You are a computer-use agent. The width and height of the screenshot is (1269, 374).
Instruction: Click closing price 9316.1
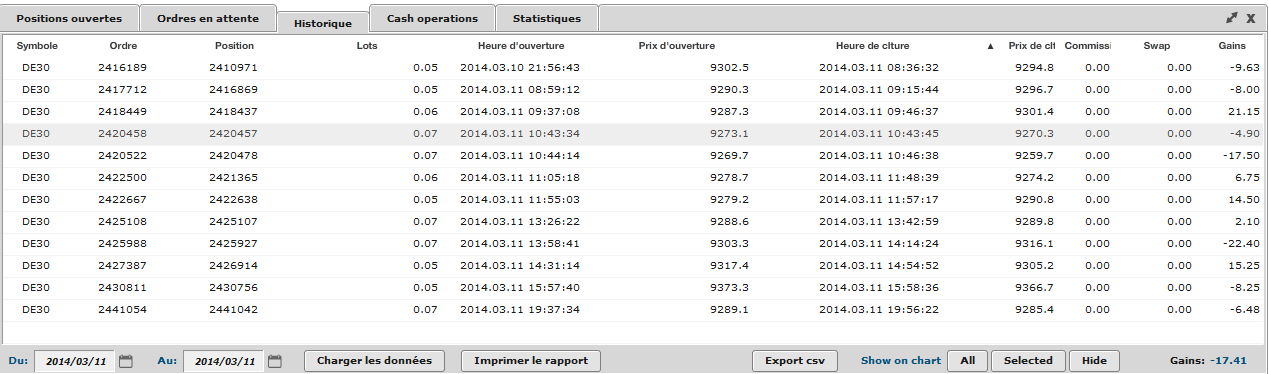(x=1035, y=244)
